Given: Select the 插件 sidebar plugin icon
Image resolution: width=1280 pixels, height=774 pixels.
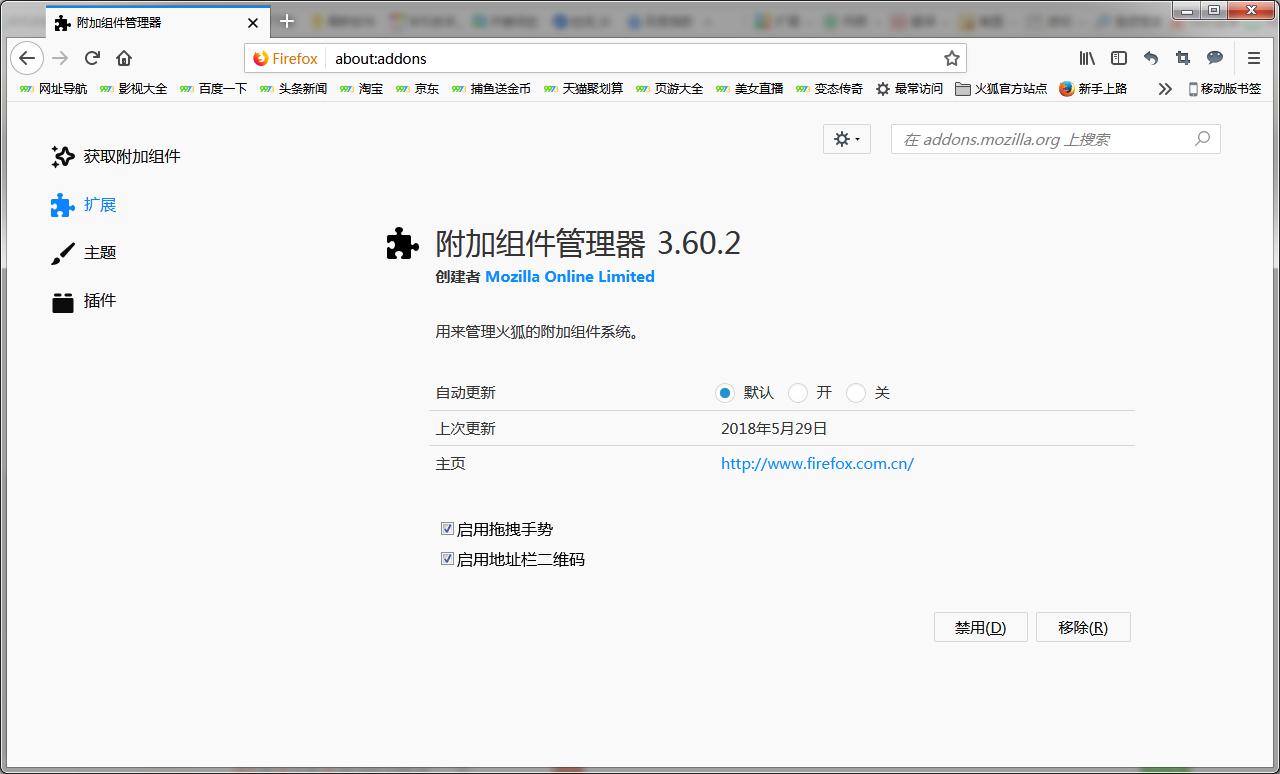Looking at the screenshot, I should point(62,300).
